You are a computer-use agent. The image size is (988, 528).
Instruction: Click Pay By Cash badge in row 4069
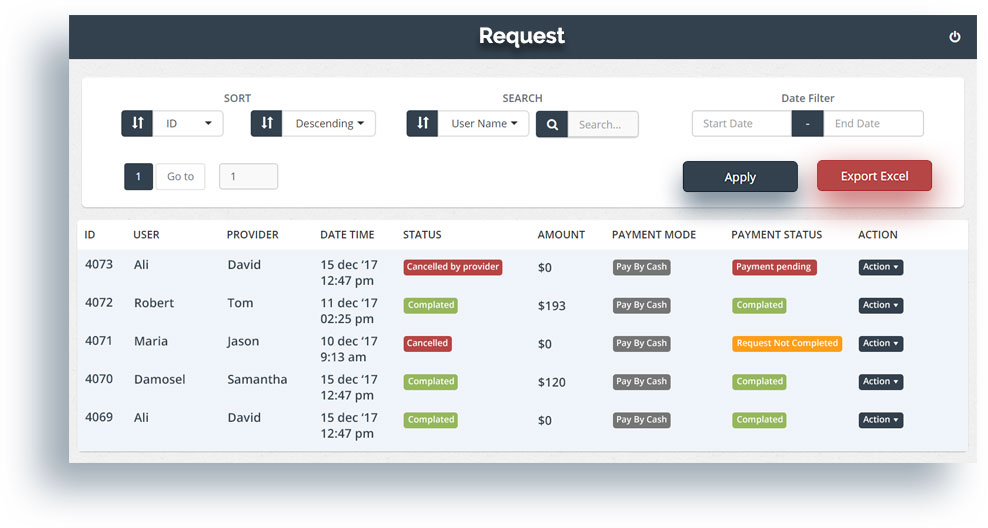pos(641,420)
